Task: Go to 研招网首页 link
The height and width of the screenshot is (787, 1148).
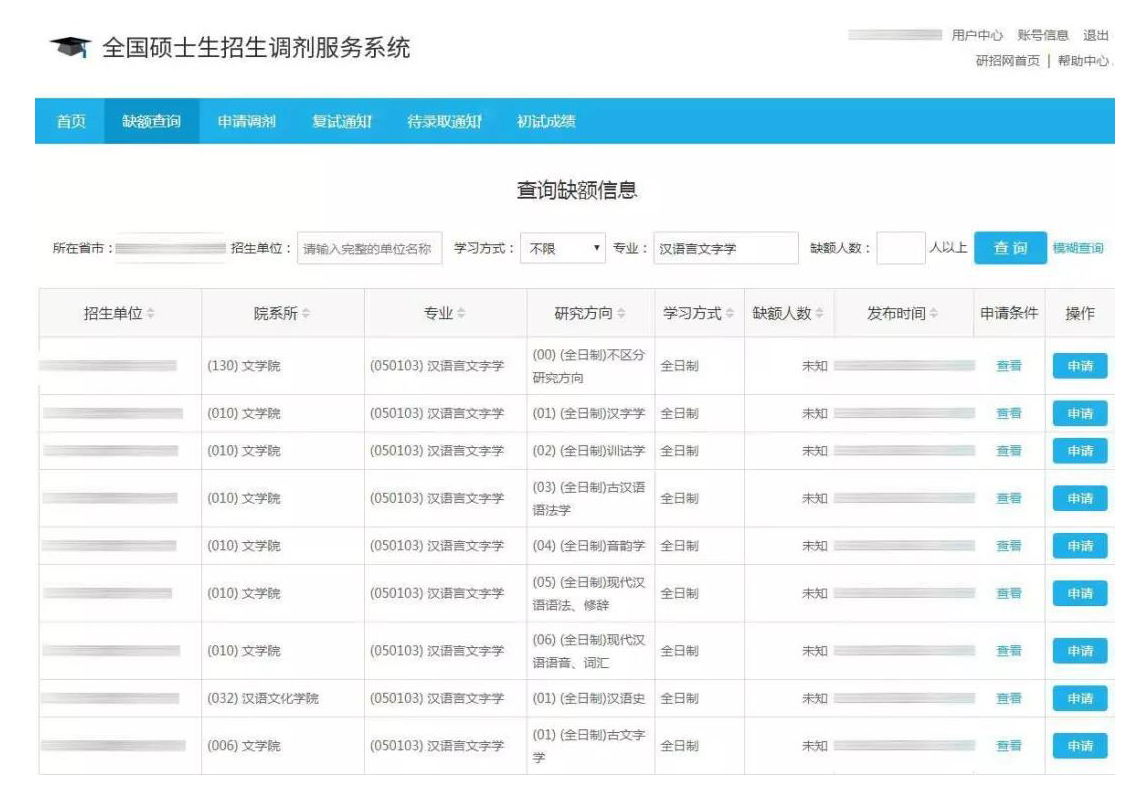Action: click(1007, 61)
